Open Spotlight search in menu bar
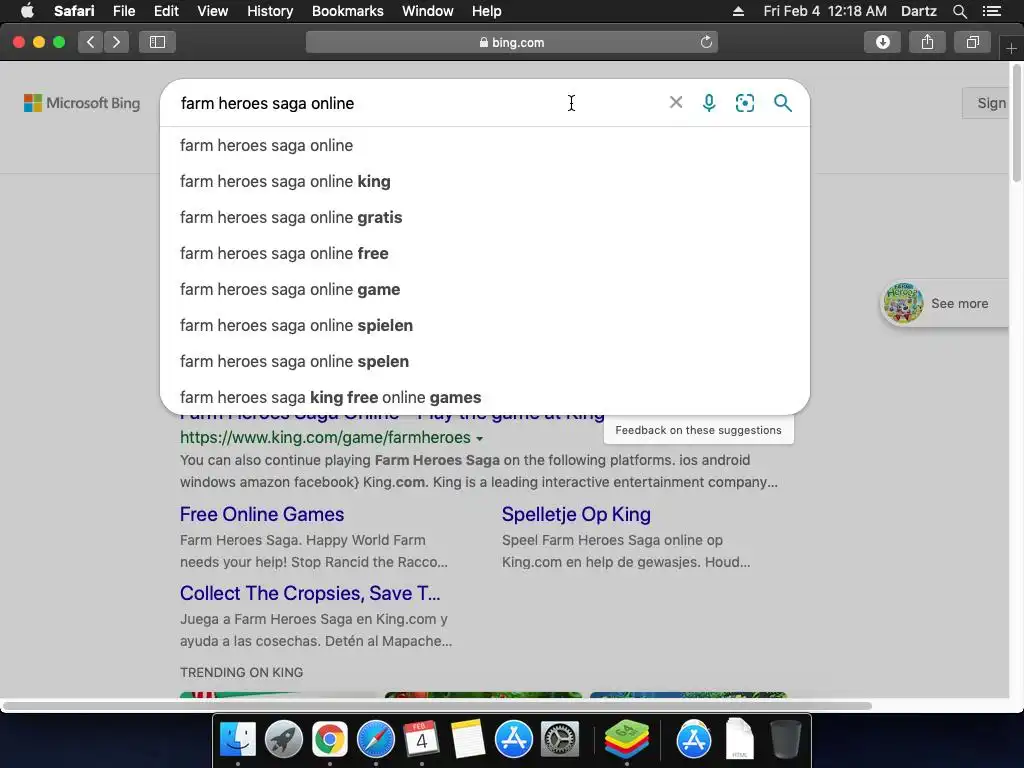This screenshot has height=768, width=1024. [x=959, y=11]
